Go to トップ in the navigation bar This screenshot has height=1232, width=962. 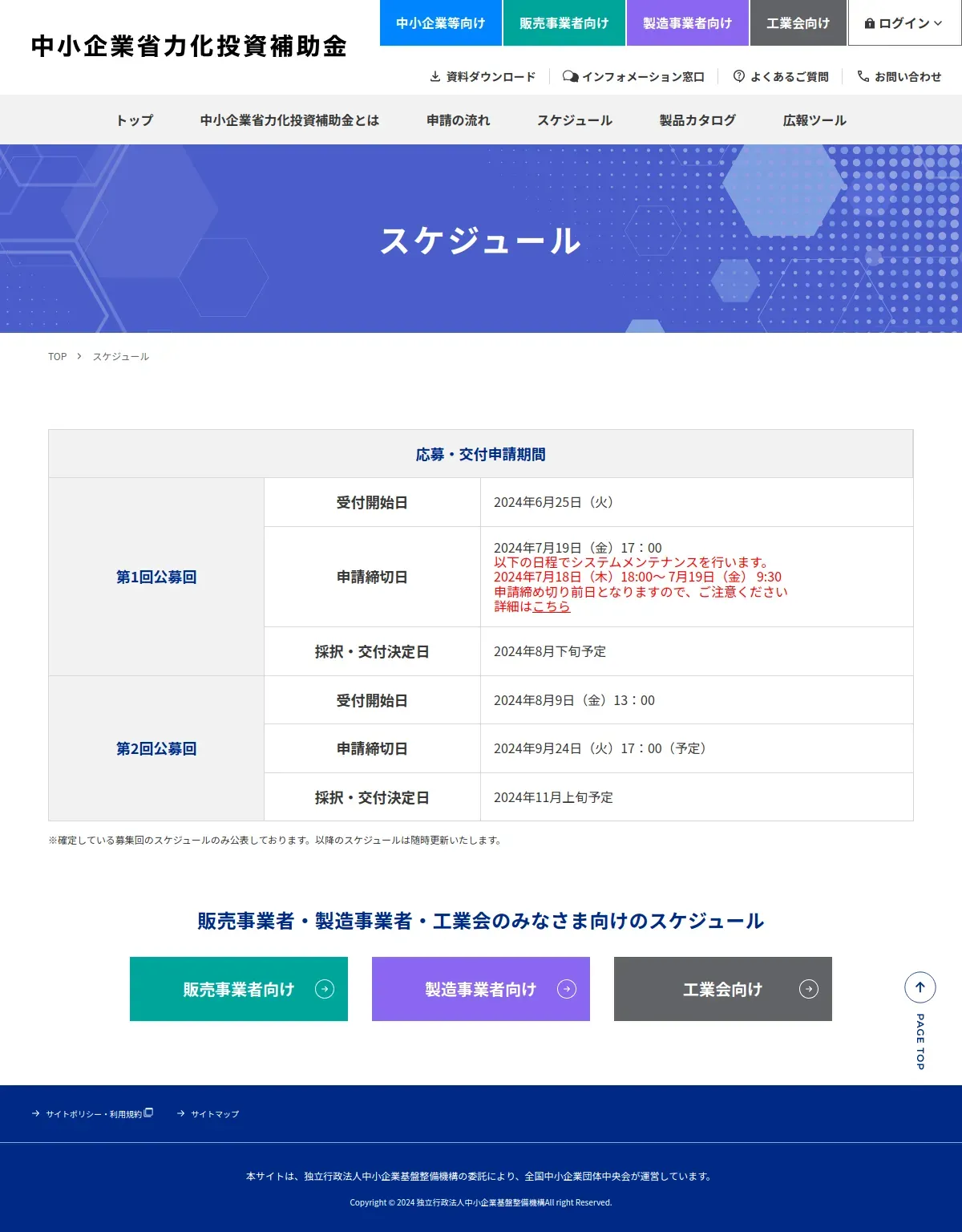click(135, 120)
